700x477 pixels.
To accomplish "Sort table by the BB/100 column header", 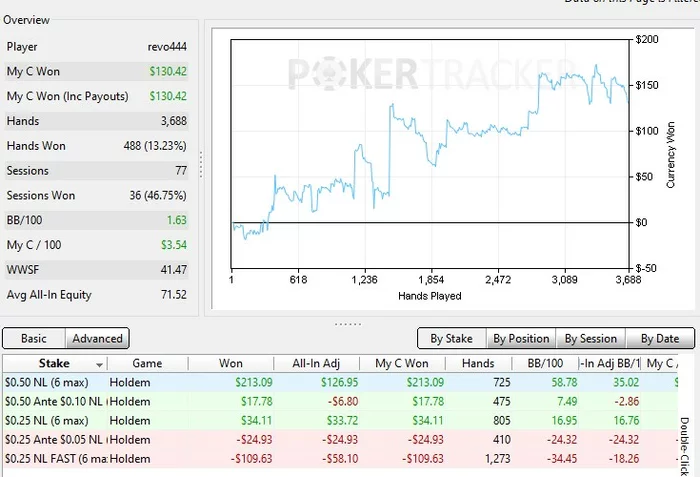I will tap(545, 363).
